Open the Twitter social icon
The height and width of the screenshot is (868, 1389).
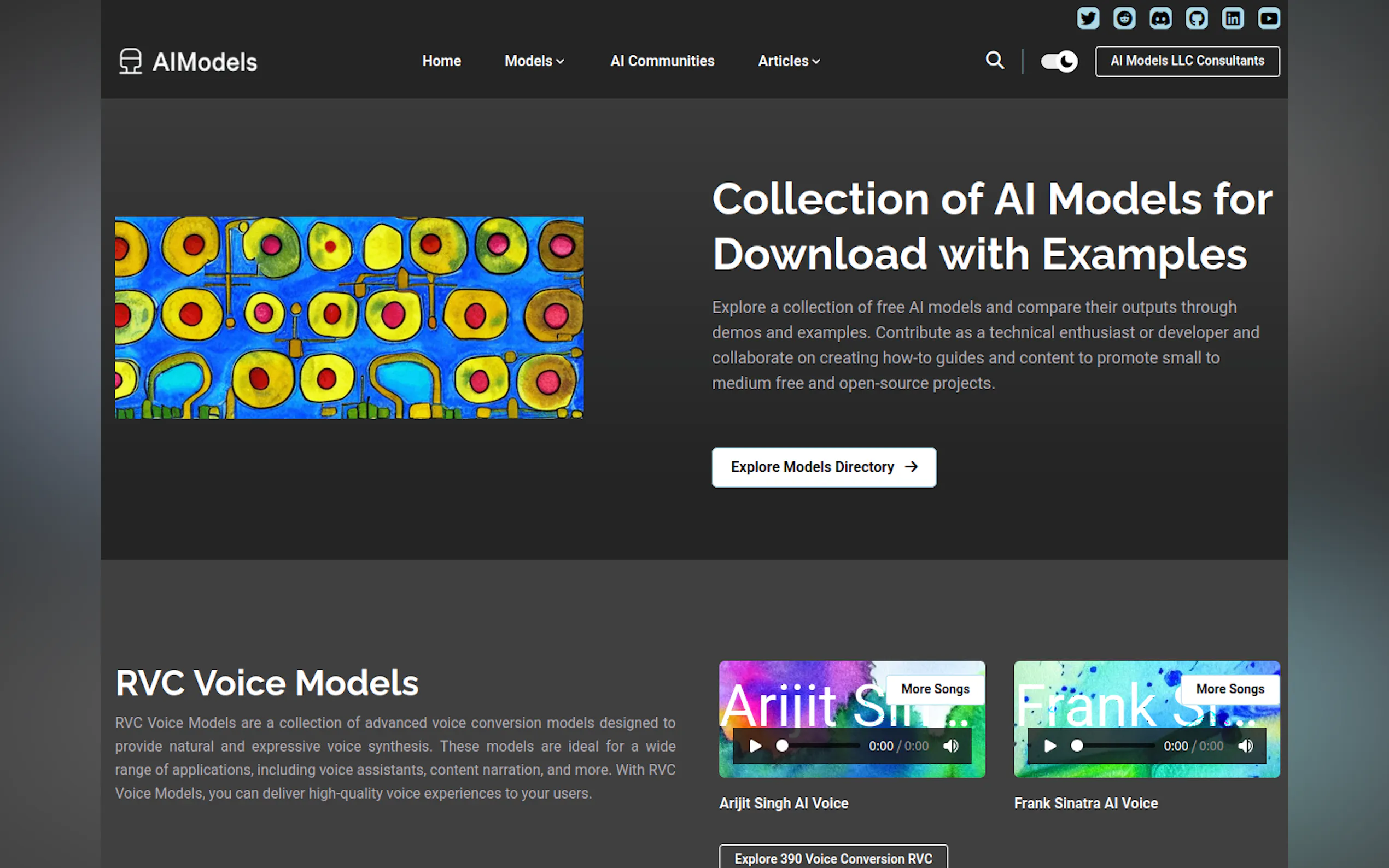1088,19
